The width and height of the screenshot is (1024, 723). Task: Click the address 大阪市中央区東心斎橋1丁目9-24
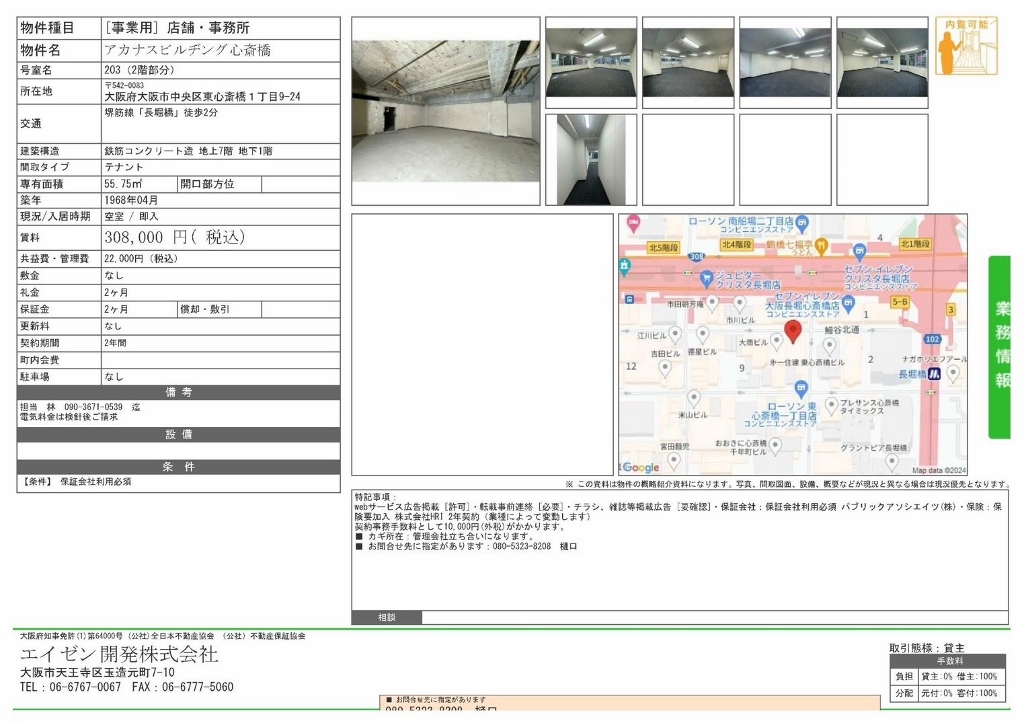pyautogui.click(x=202, y=97)
